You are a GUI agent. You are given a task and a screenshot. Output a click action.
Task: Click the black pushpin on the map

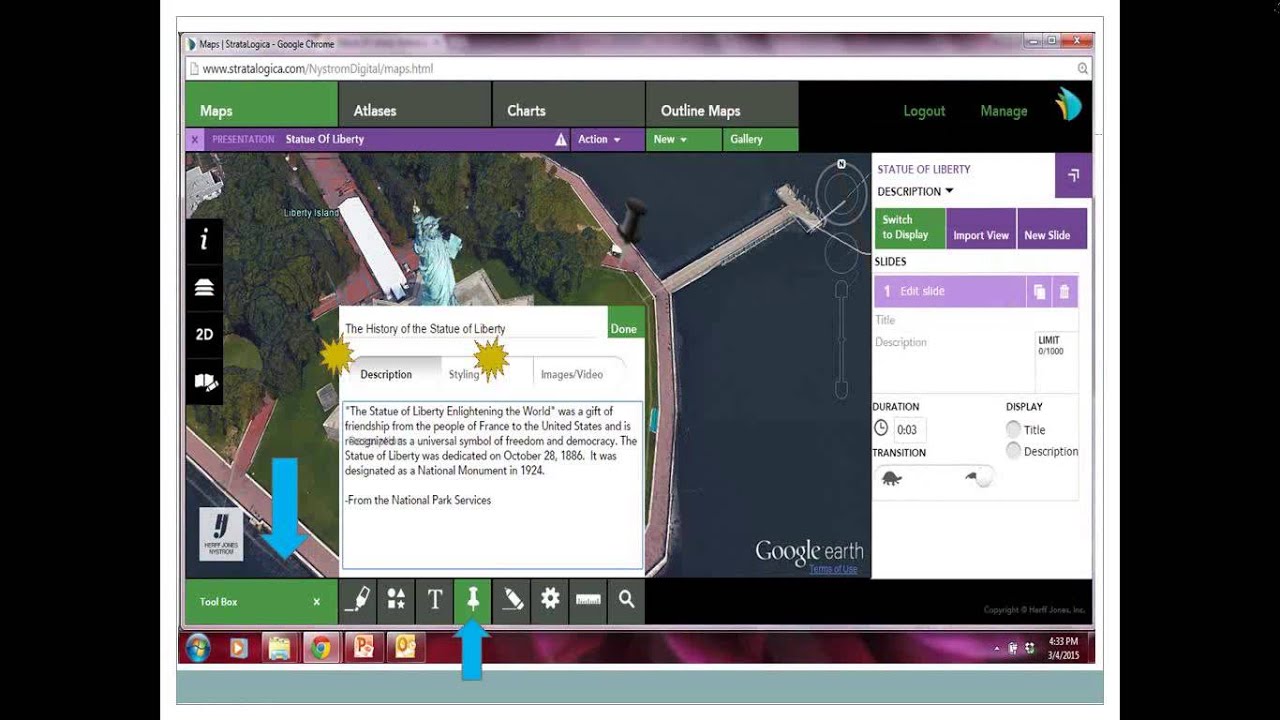tap(629, 222)
